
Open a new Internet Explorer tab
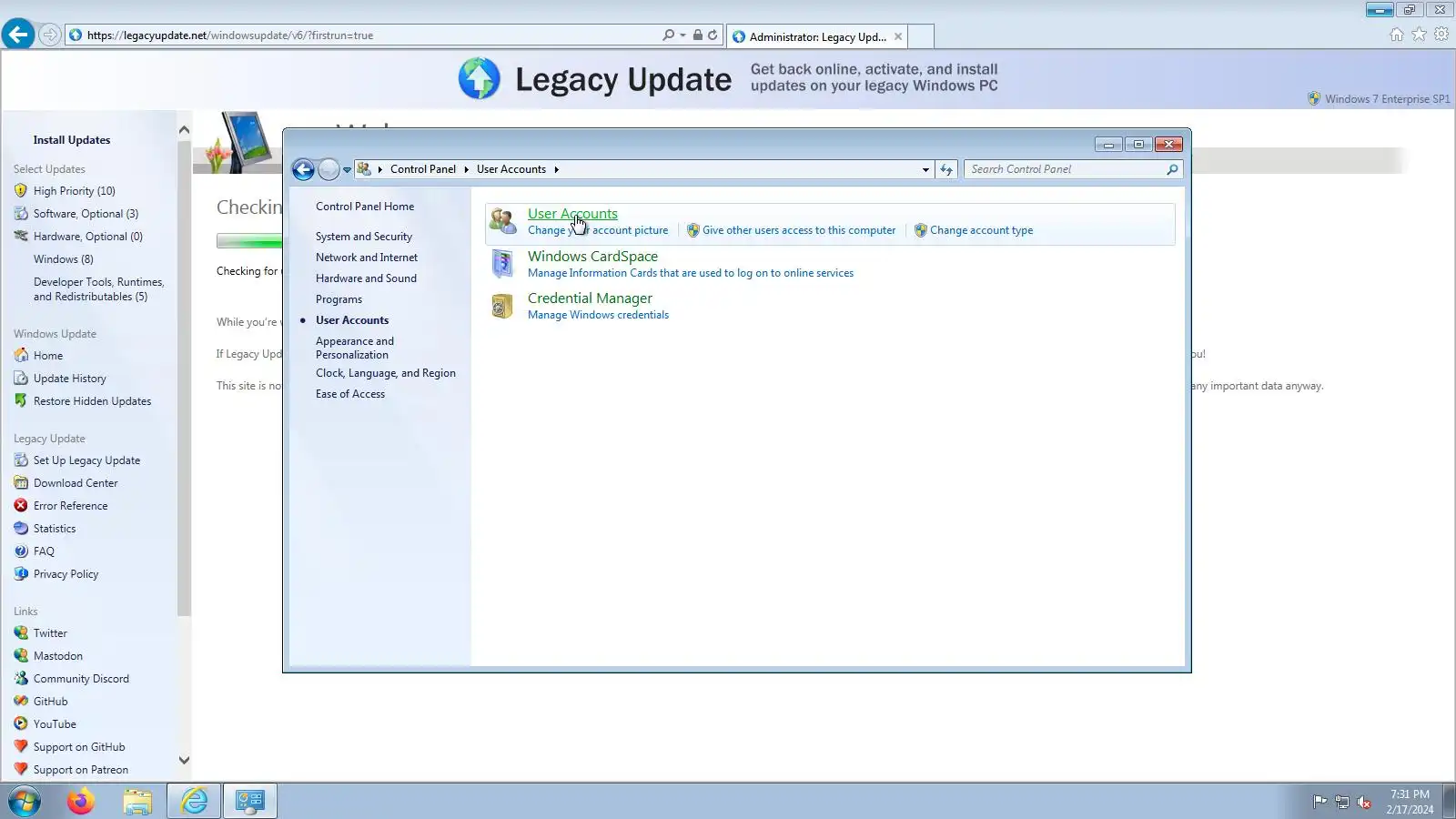coord(921,36)
